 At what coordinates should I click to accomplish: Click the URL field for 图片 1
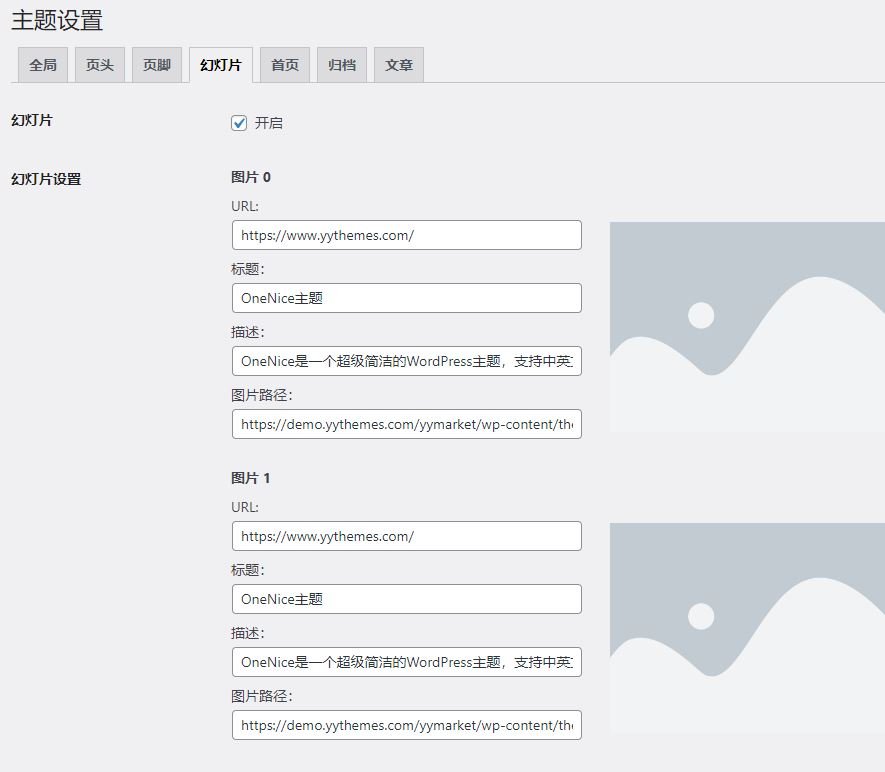pyautogui.click(x=406, y=536)
